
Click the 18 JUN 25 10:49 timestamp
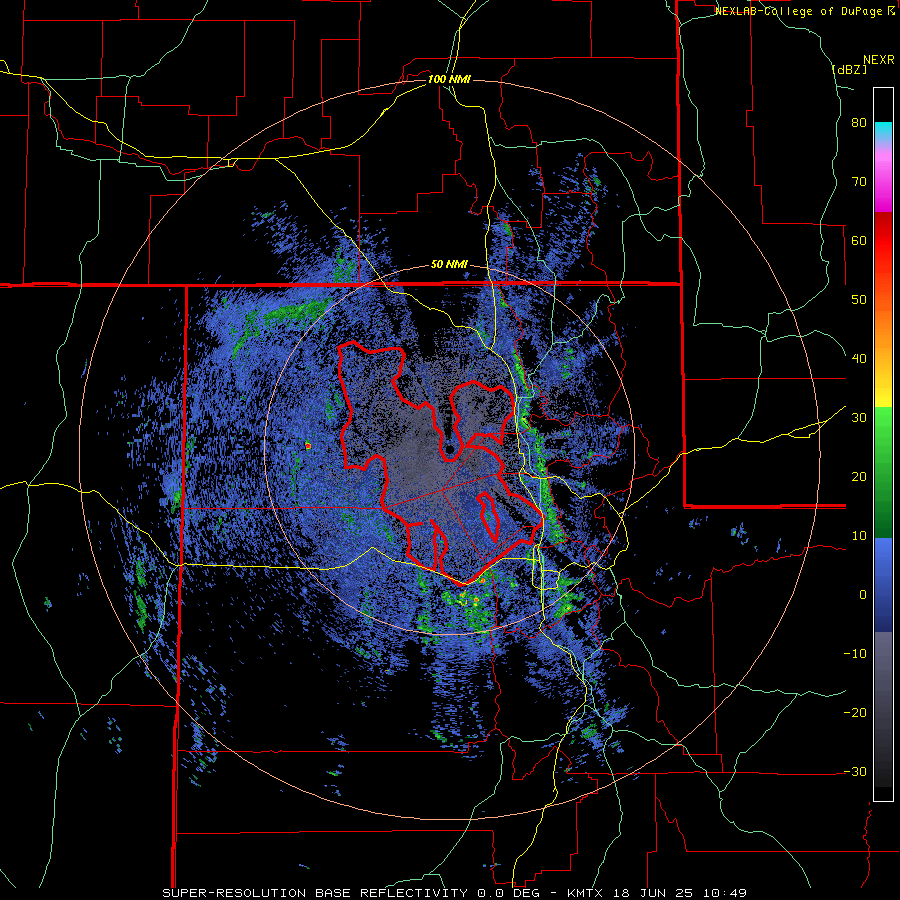click(680, 893)
